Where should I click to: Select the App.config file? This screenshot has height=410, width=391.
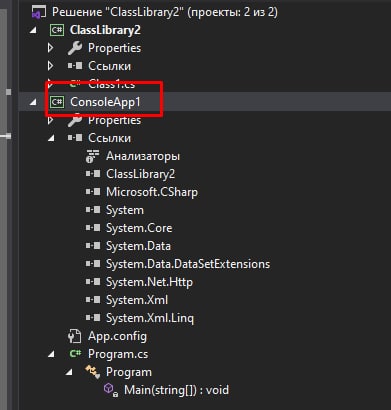coord(117,336)
